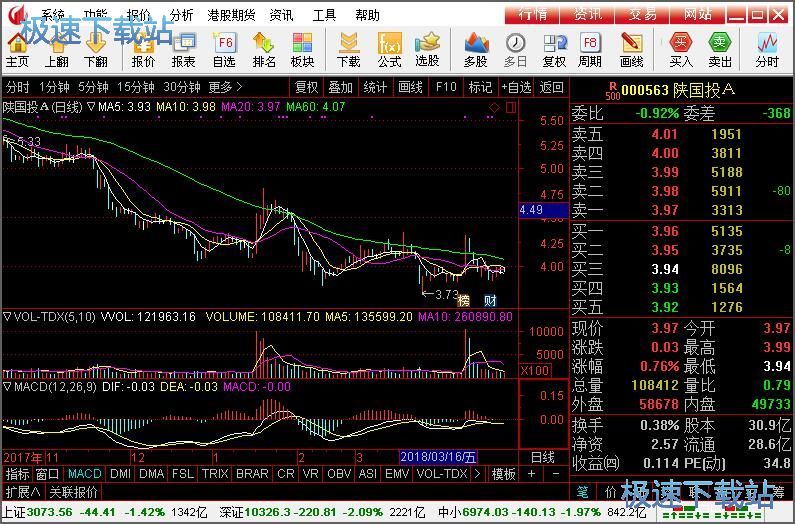The height and width of the screenshot is (524, 795).
Task: Click the 2018/03/16 date marker on timeline
Action: click(x=438, y=457)
